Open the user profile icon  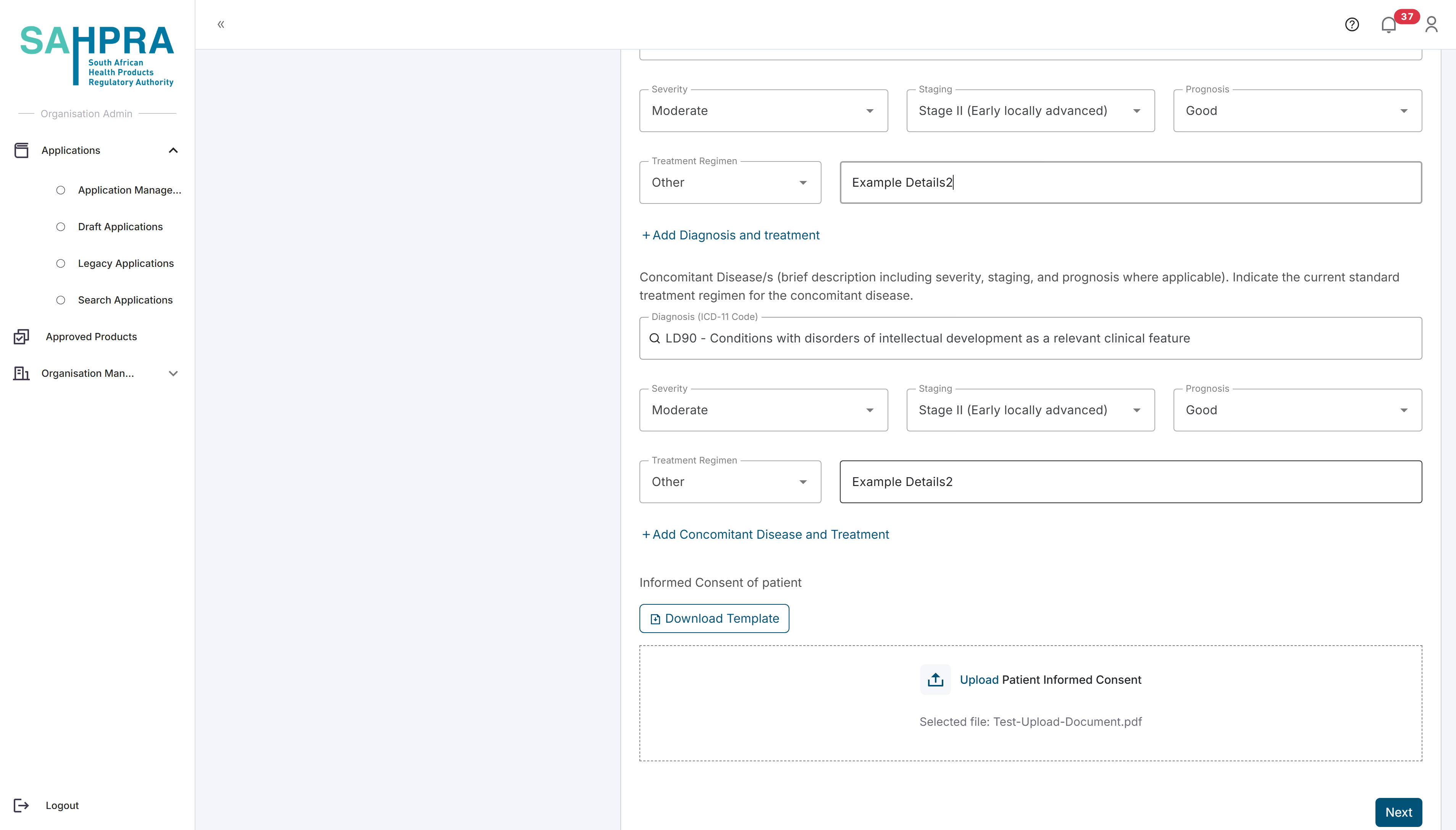point(1431,24)
